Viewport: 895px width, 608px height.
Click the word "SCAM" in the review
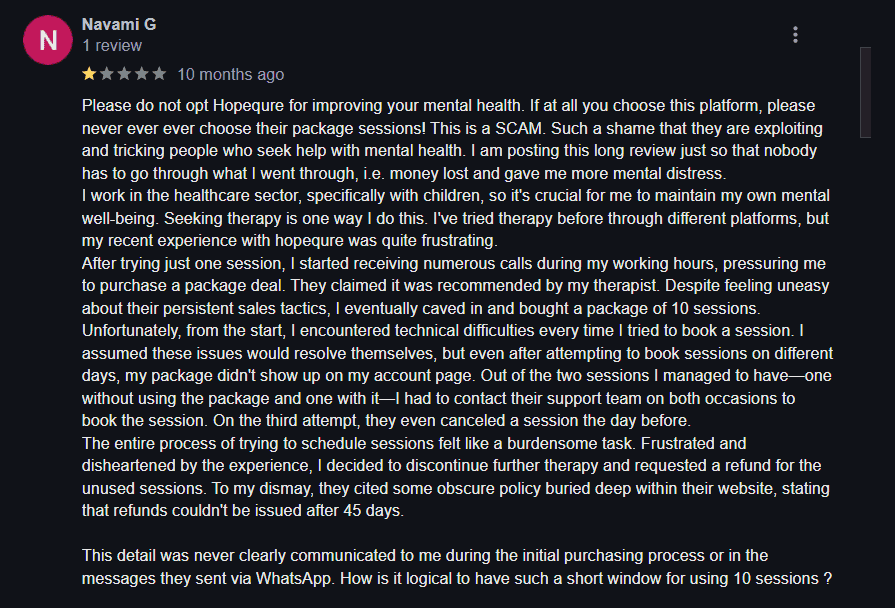(518, 128)
